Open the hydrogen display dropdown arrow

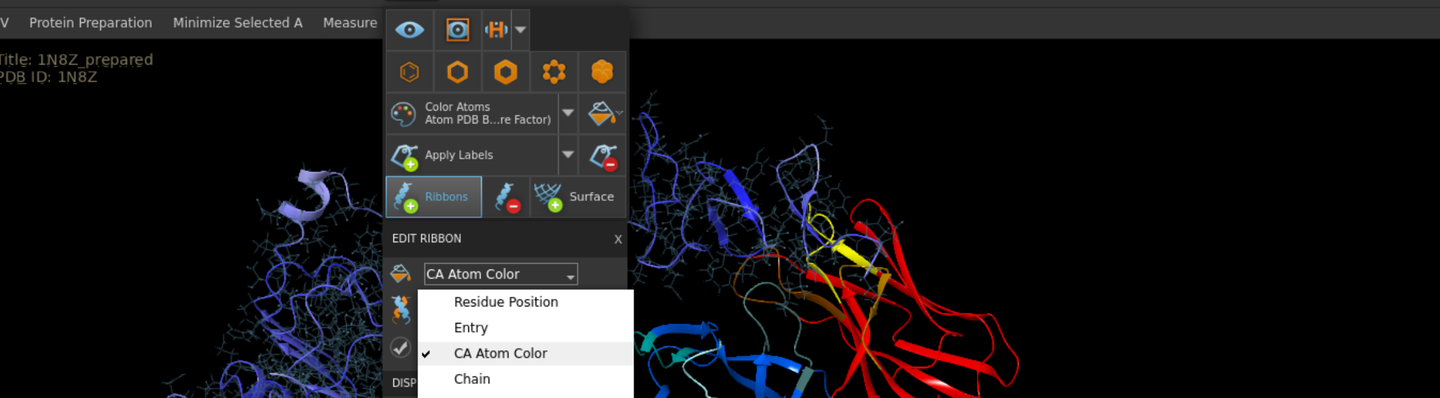click(x=521, y=30)
